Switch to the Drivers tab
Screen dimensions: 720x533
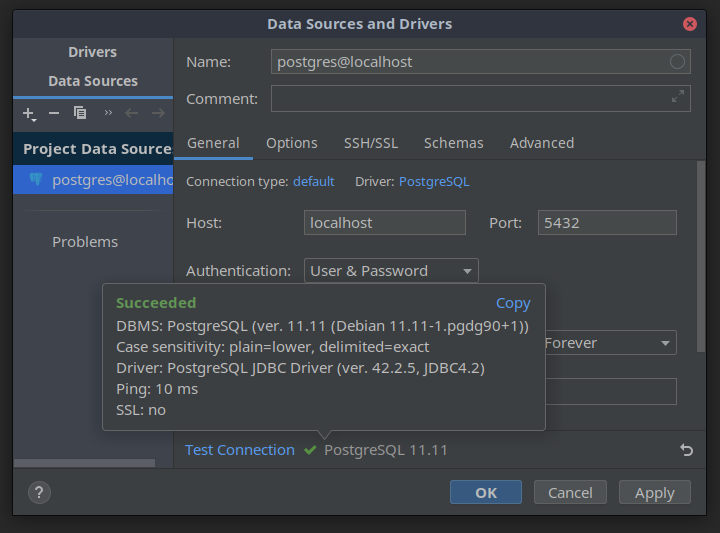92,52
